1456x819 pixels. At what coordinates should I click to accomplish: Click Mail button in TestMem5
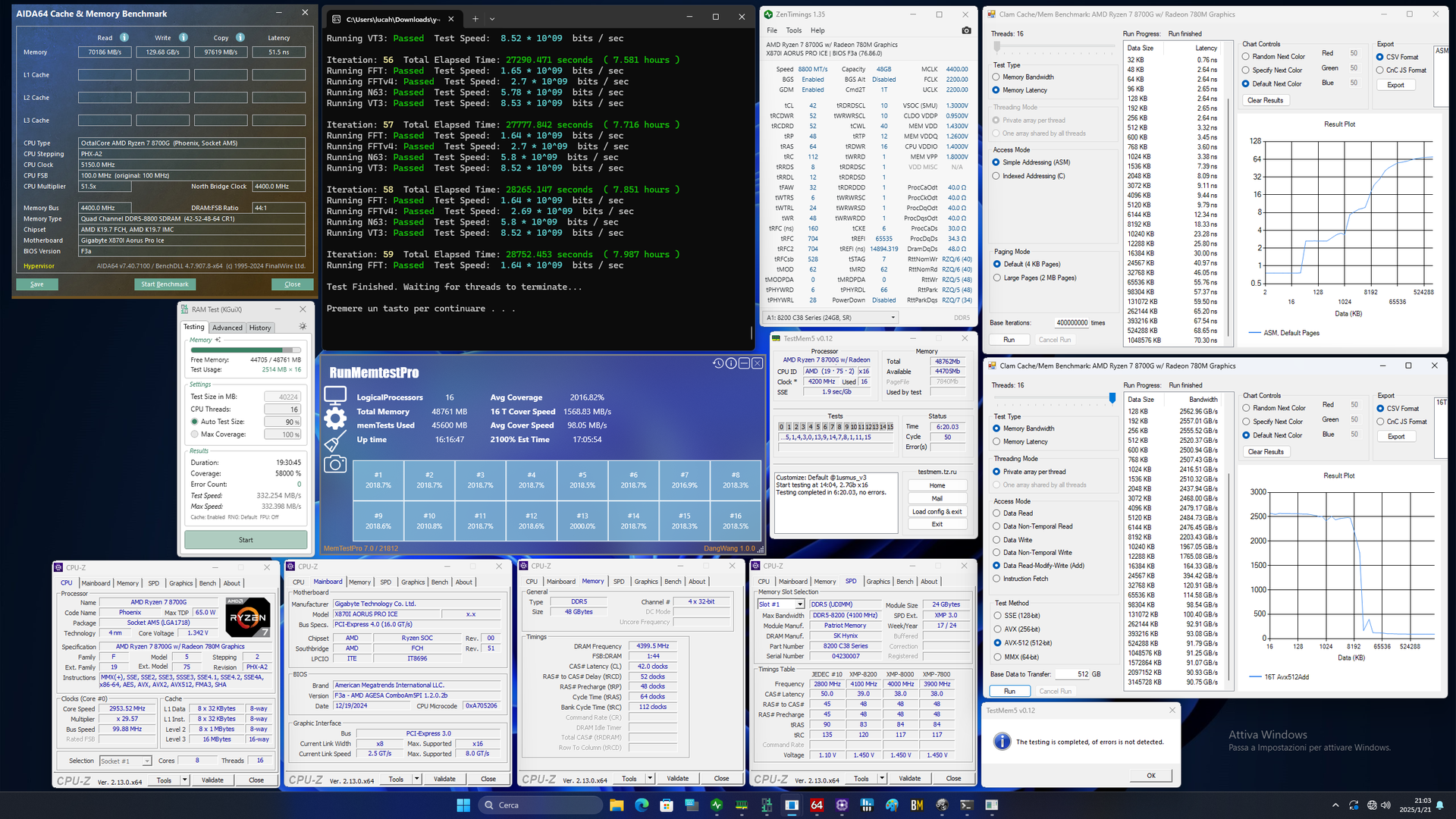point(937,498)
